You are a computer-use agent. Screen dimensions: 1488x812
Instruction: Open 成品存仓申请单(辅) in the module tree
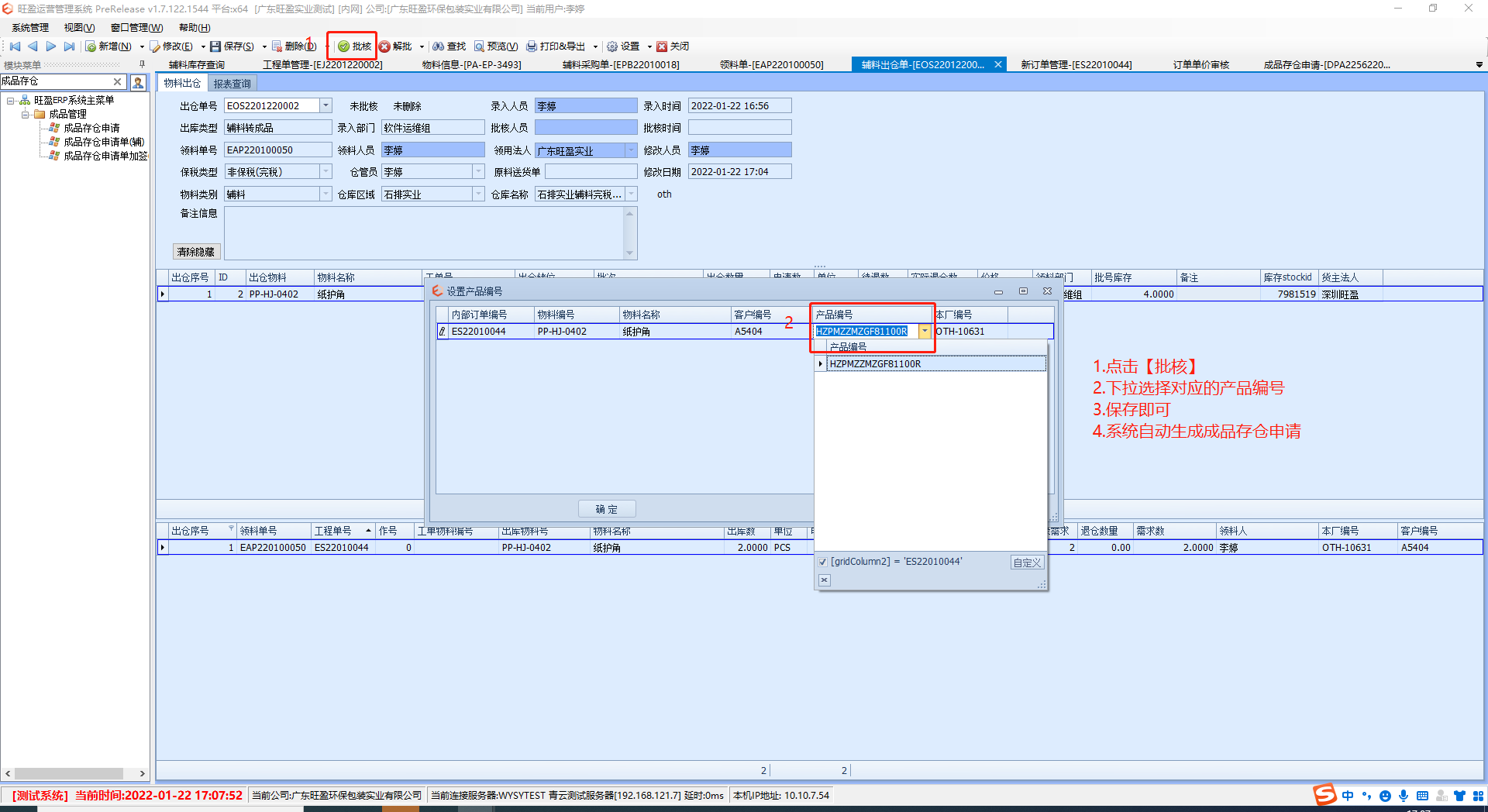click(104, 142)
